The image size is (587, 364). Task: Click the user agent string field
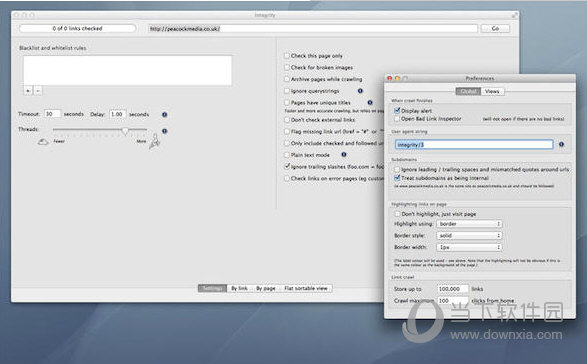pyautogui.click(x=474, y=145)
